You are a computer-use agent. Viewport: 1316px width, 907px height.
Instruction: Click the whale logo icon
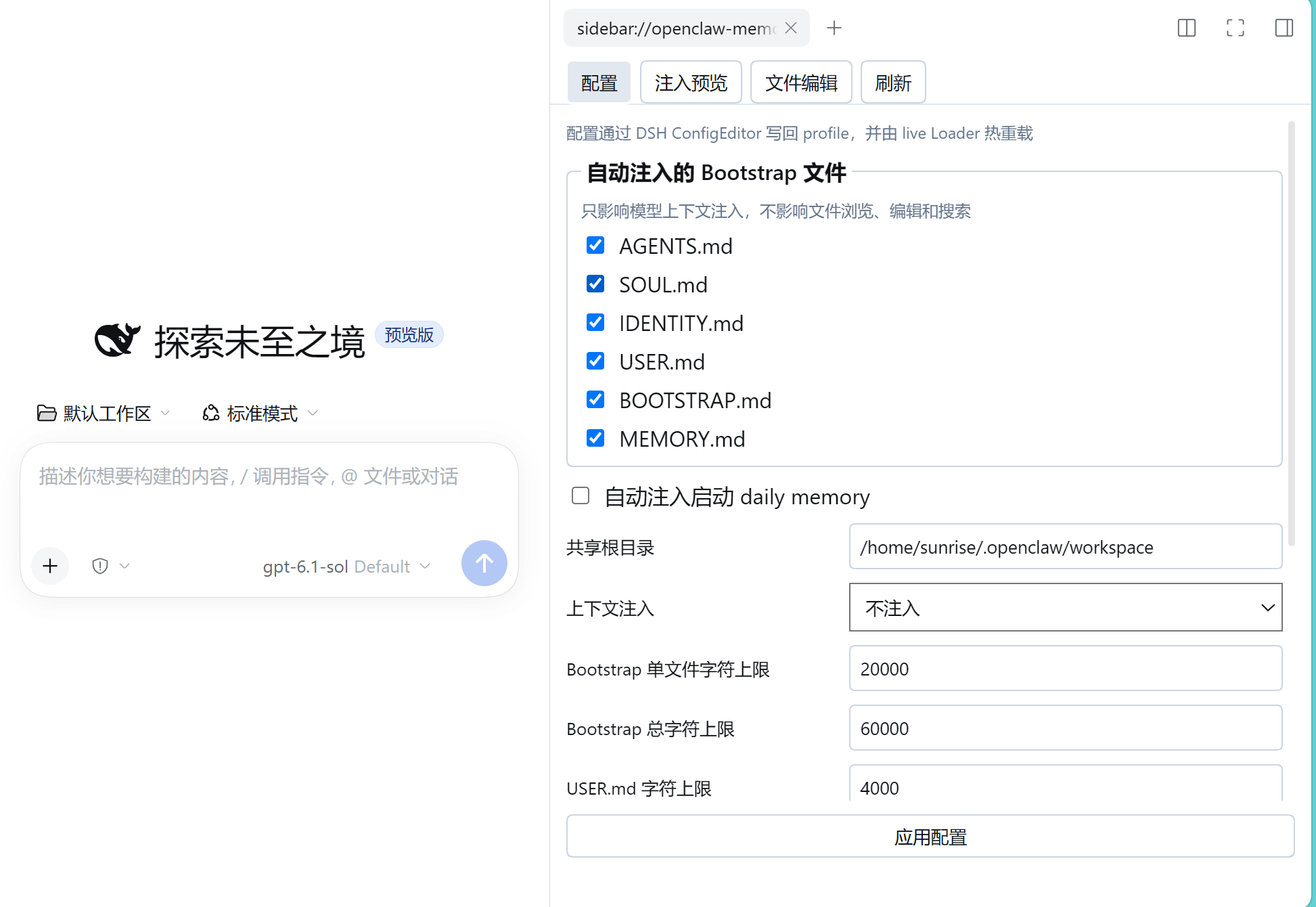tap(118, 340)
